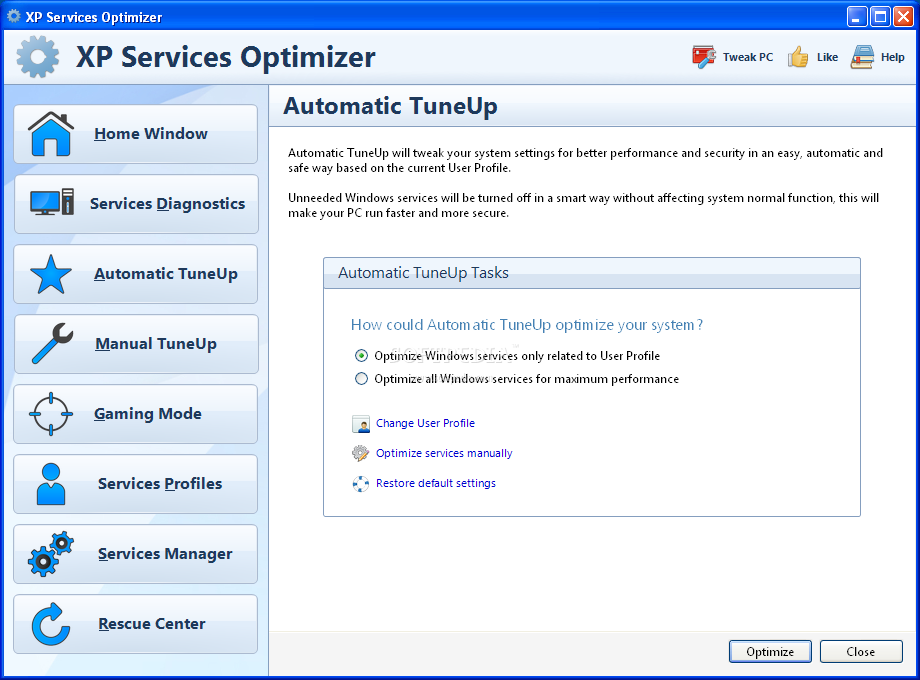The width and height of the screenshot is (920, 680).
Task: Open Rescue Center
Action: [136, 624]
